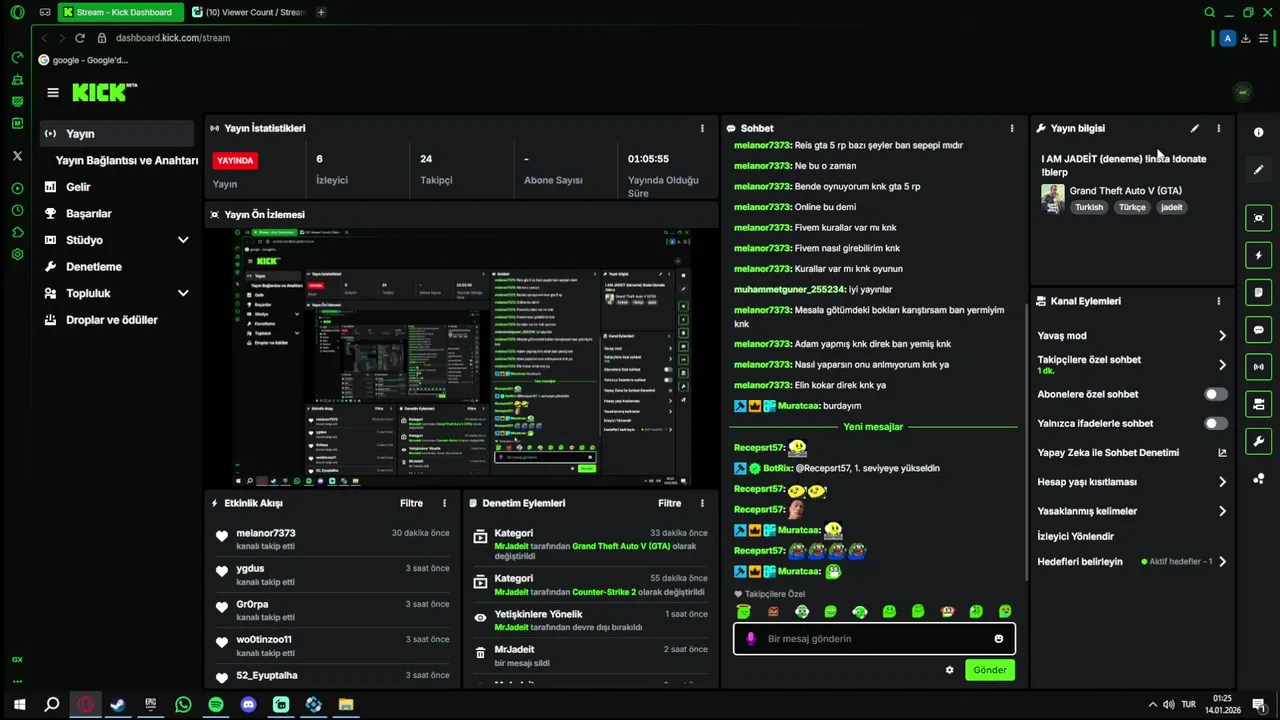This screenshot has width=1280, height=720.
Task: Open Discord from the Windows taskbar
Action: [248, 704]
